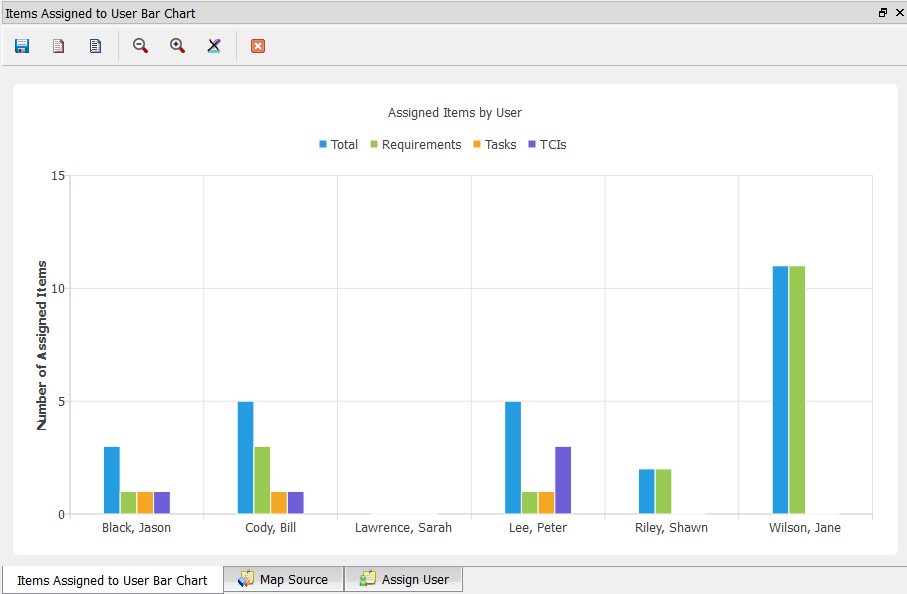Zoom in using the magnifier plus icon
The height and width of the screenshot is (594, 907).
click(x=177, y=46)
